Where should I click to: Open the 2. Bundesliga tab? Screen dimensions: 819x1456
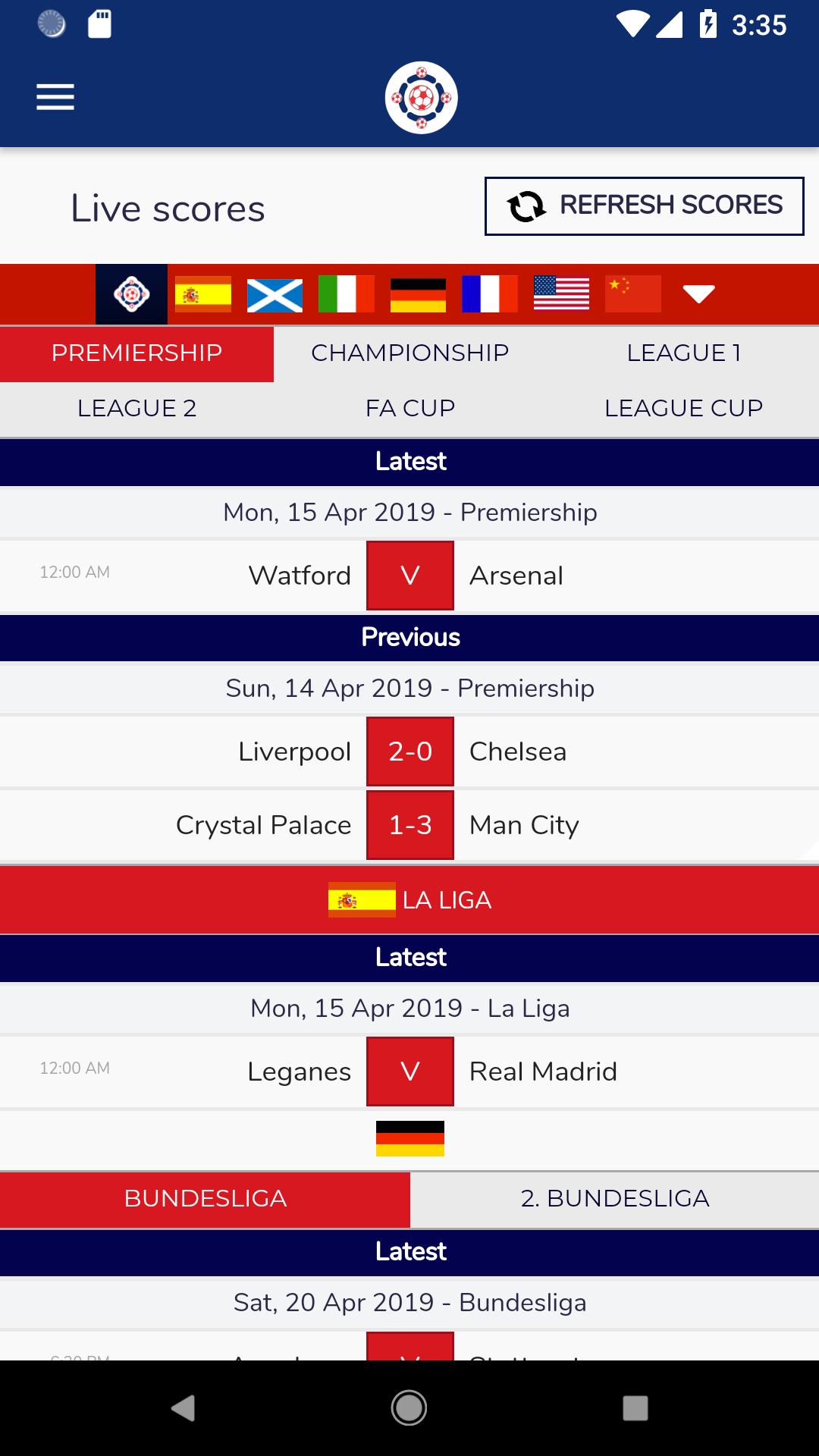point(615,1199)
